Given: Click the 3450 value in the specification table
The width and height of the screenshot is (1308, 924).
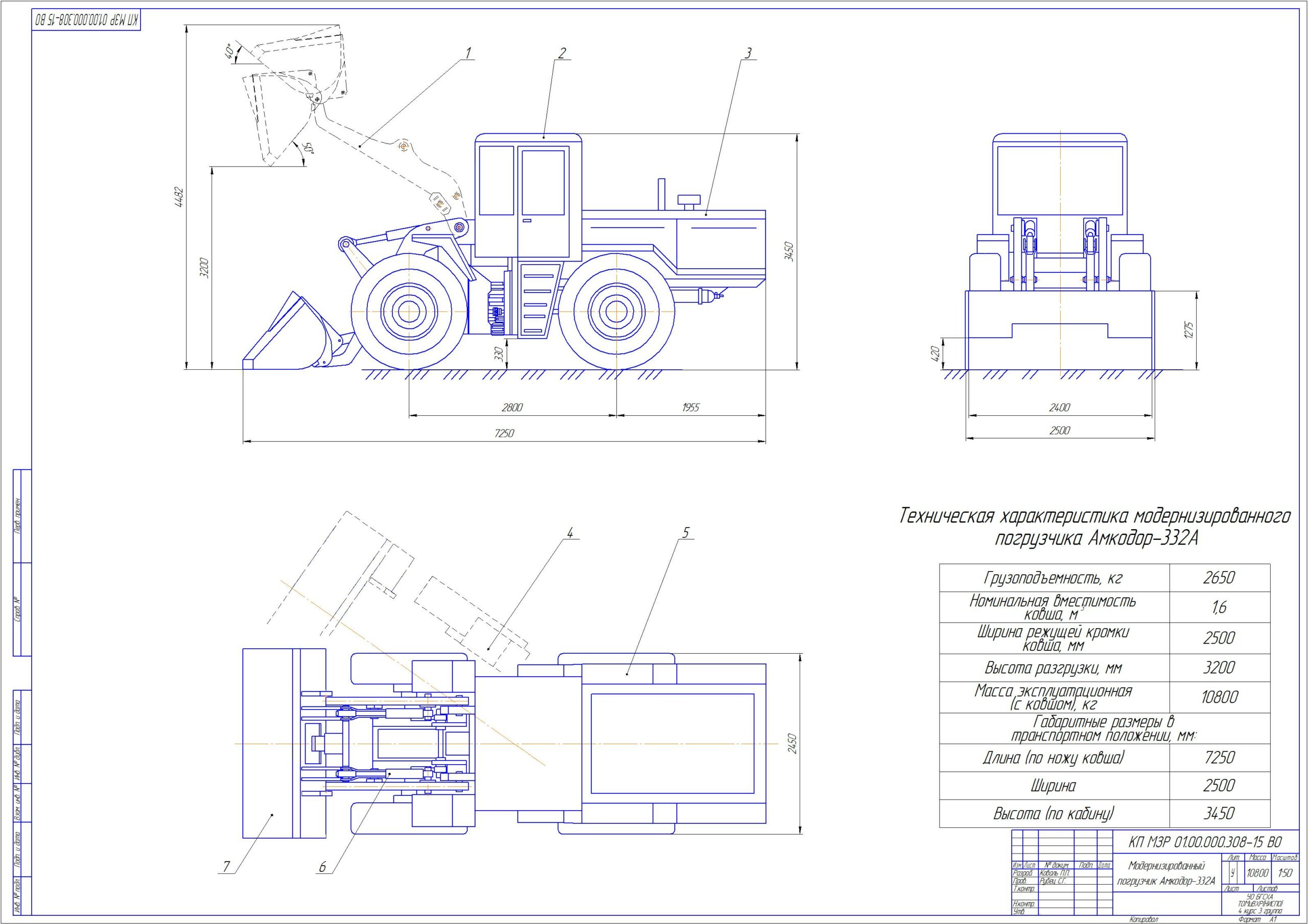Looking at the screenshot, I should (1219, 814).
